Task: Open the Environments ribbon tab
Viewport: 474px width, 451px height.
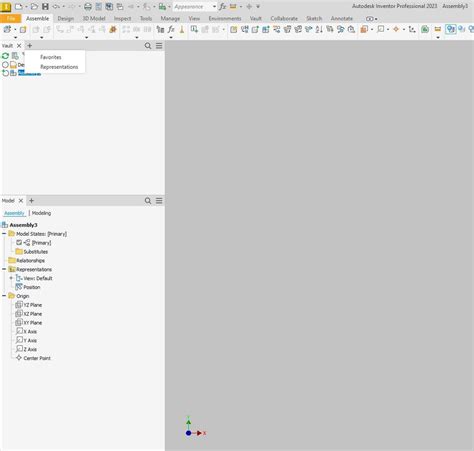Action: click(225, 18)
